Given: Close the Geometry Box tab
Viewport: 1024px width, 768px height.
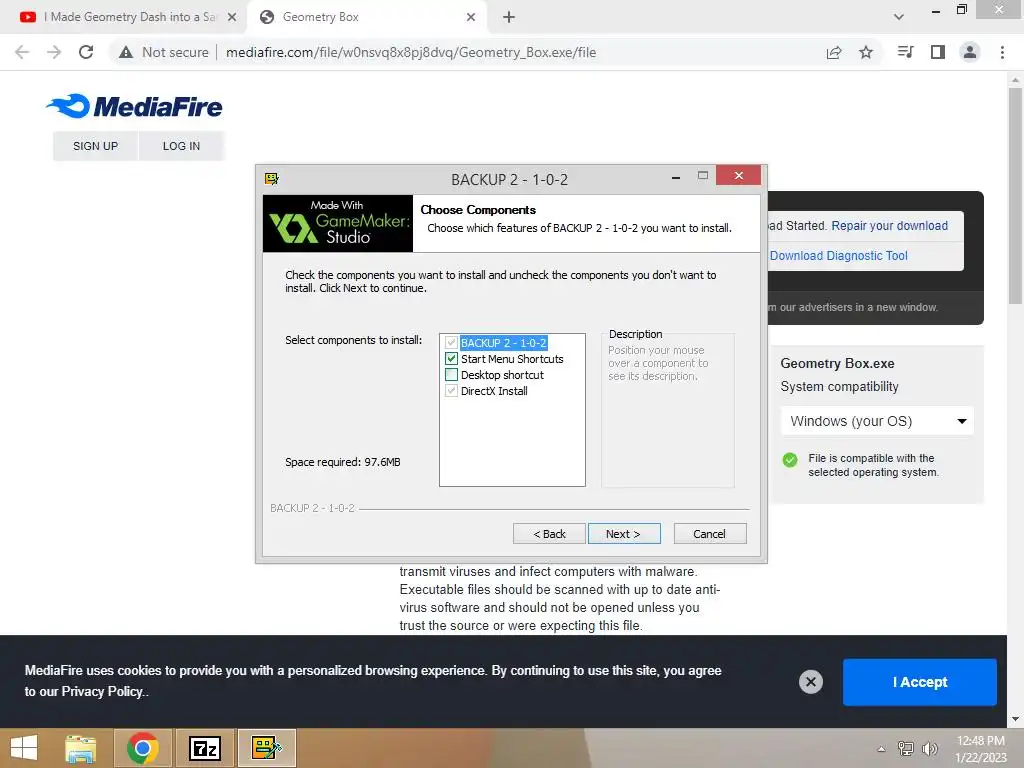Looking at the screenshot, I should tap(471, 17).
